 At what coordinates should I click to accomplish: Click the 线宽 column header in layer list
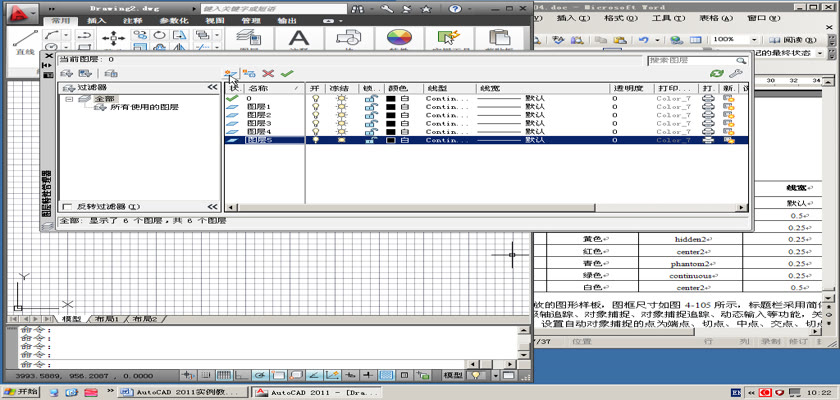[x=542, y=88]
